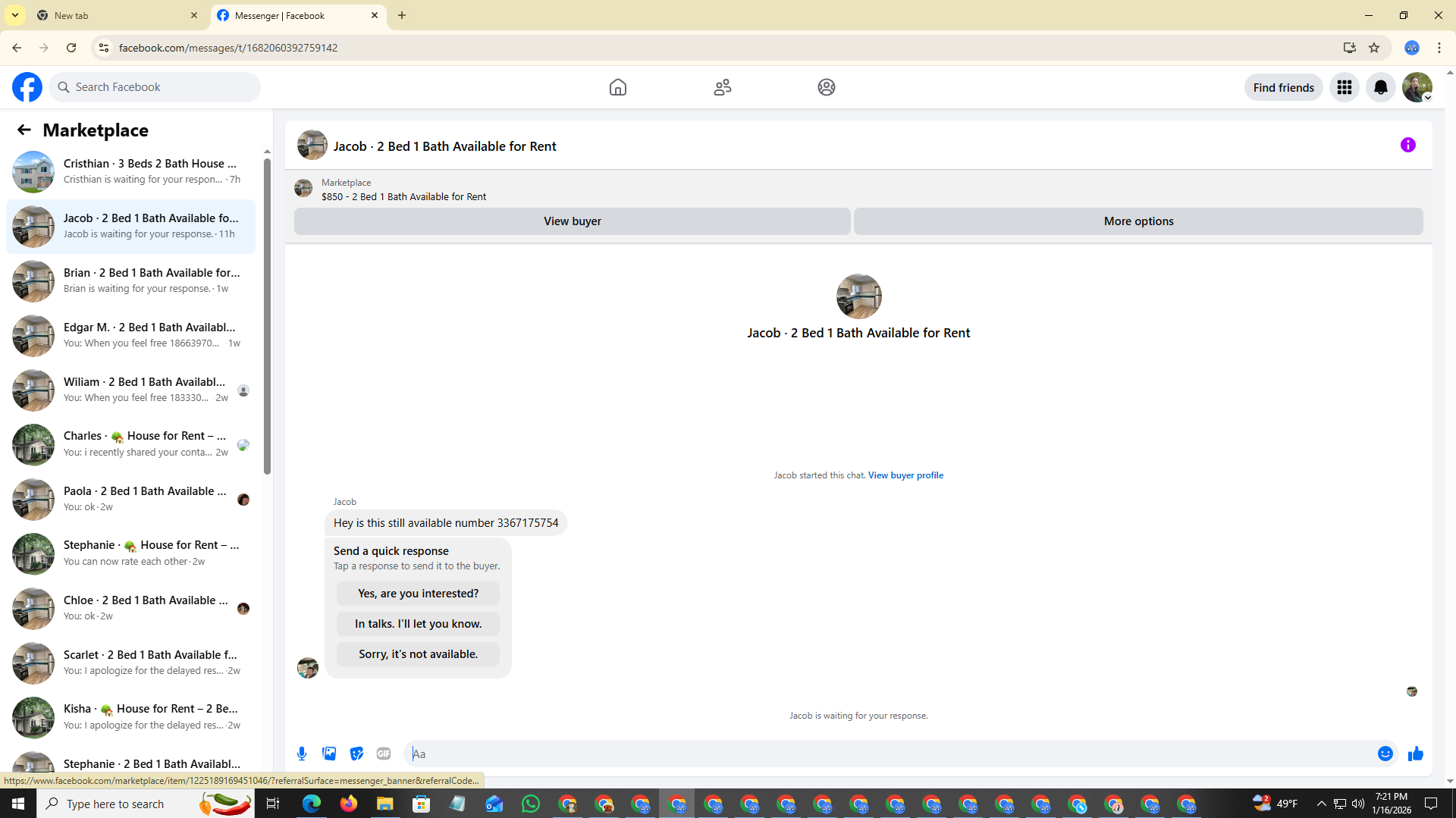The image size is (1456, 818).
Task: Click the large listing photo above Jacob's name
Action: [x=858, y=296]
